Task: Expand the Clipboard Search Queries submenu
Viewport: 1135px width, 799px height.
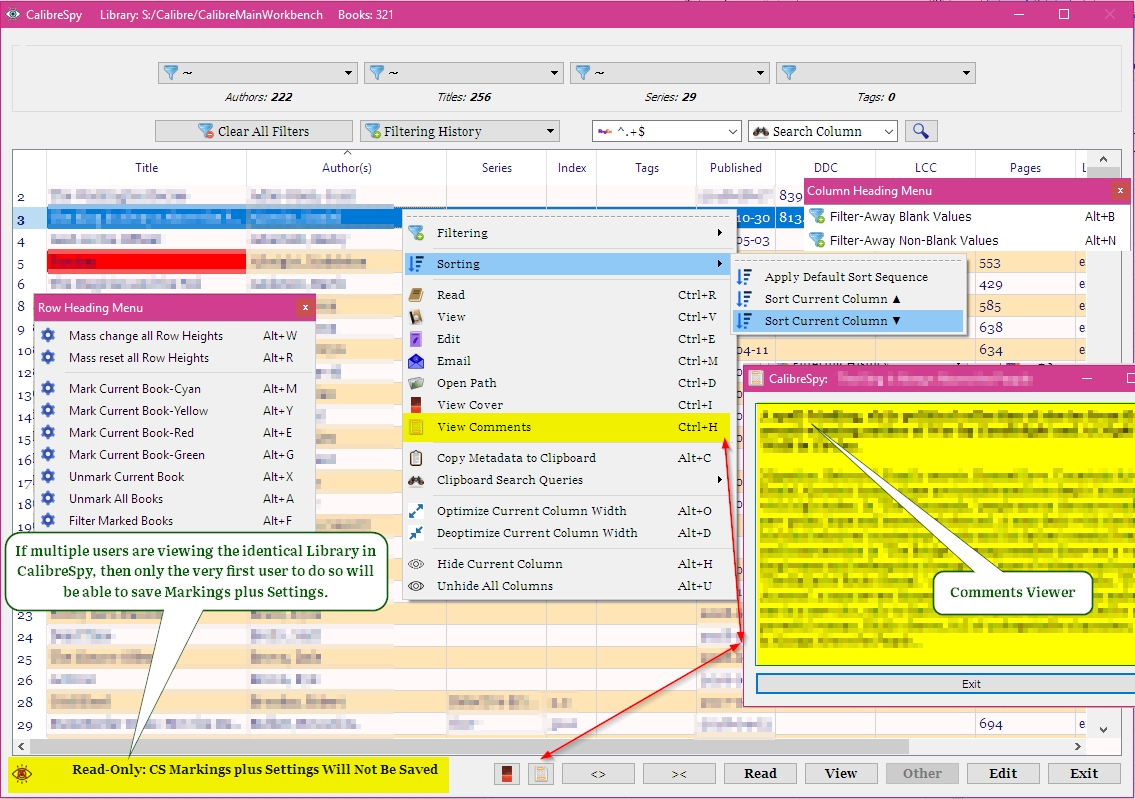Action: click(720, 479)
